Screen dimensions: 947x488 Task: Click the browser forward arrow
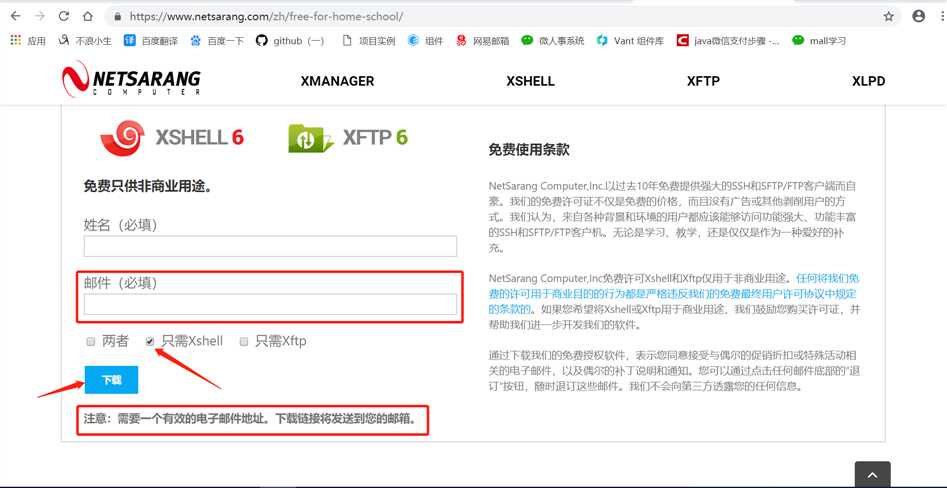tap(40, 16)
